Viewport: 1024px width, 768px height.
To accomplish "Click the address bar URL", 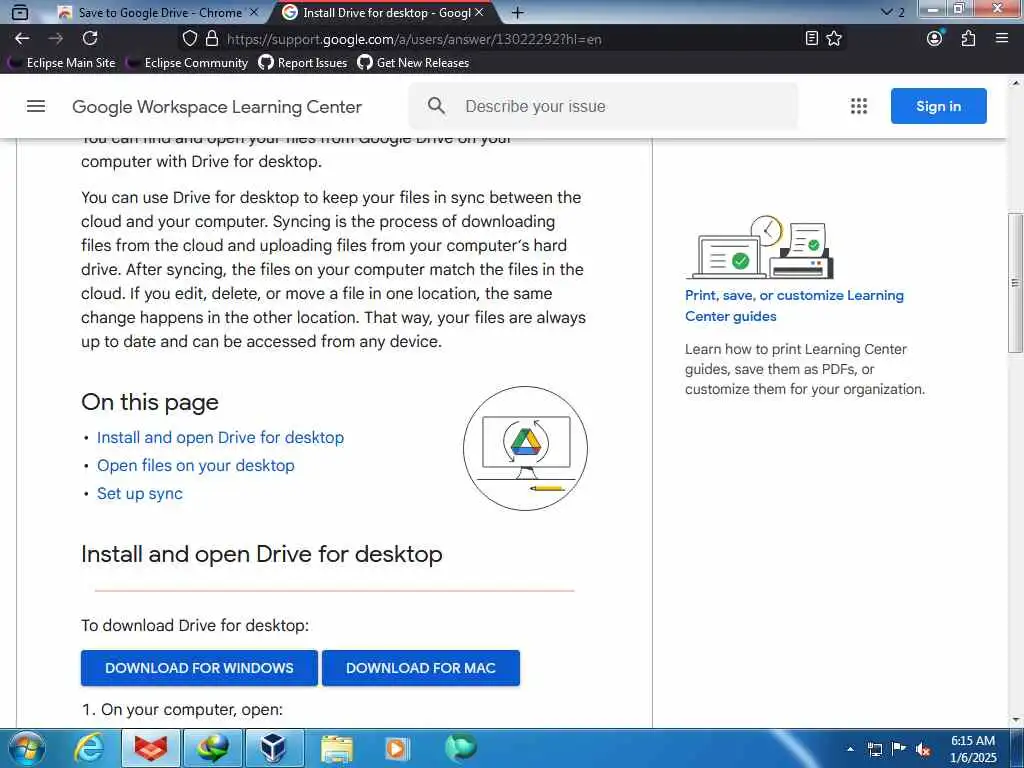I will (414, 39).
